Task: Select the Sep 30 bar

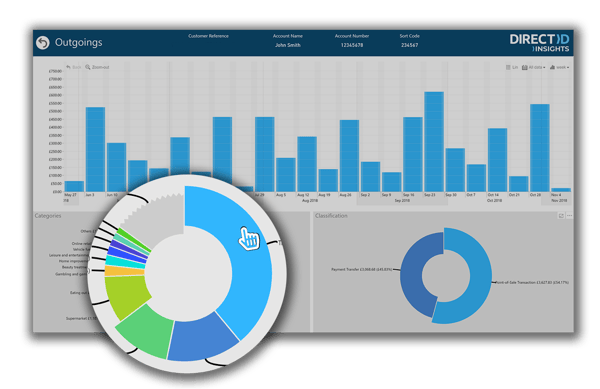Action: click(x=455, y=170)
